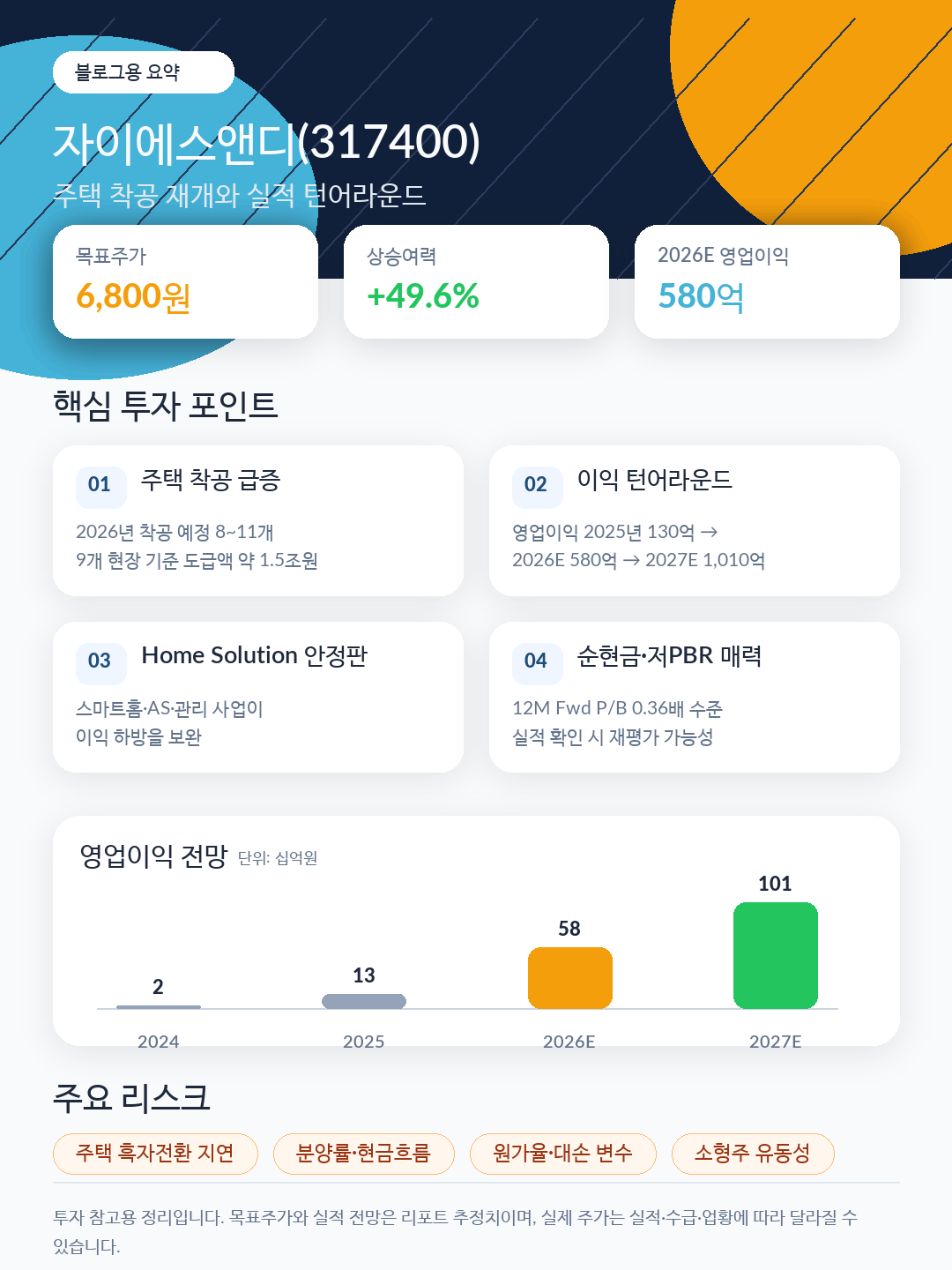Click the green 2027E bar
The width and height of the screenshot is (952, 1270).
click(x=776, y=955)
